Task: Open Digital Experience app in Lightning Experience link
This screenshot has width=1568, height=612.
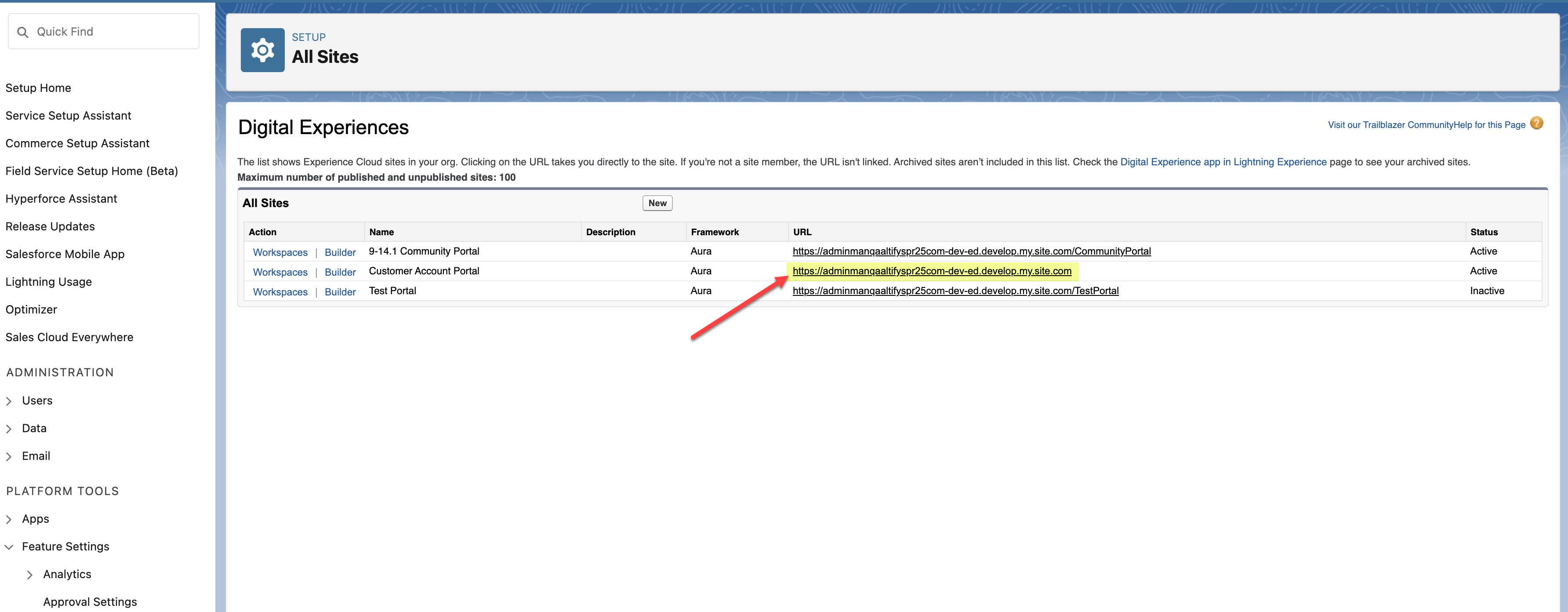Action: pos(1223,162)
